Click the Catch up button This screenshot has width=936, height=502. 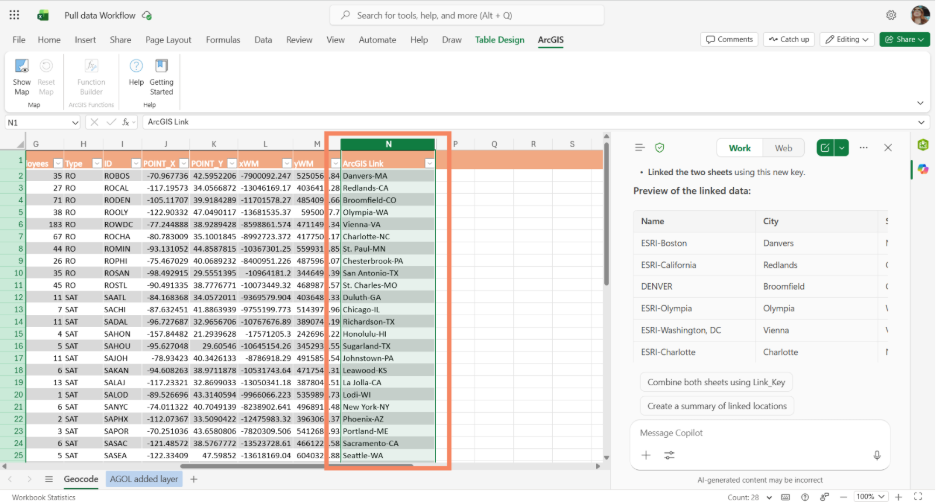789,39
